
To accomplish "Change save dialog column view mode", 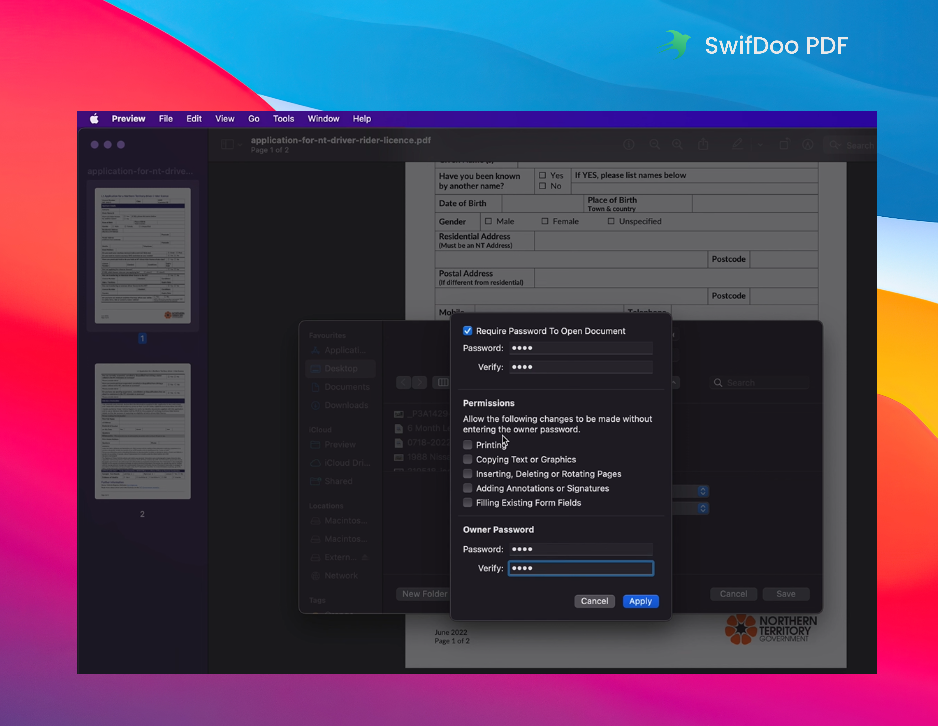I will (x=443, y=382).
